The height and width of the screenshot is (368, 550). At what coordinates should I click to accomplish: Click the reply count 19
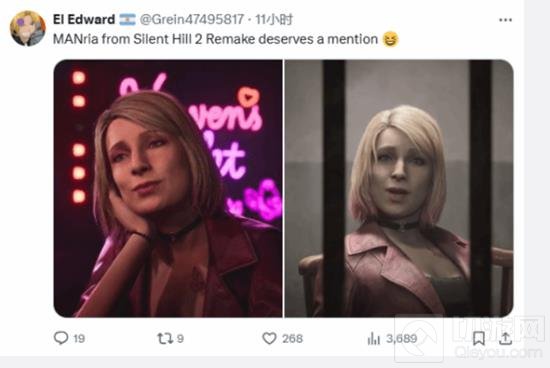point(79,339)
